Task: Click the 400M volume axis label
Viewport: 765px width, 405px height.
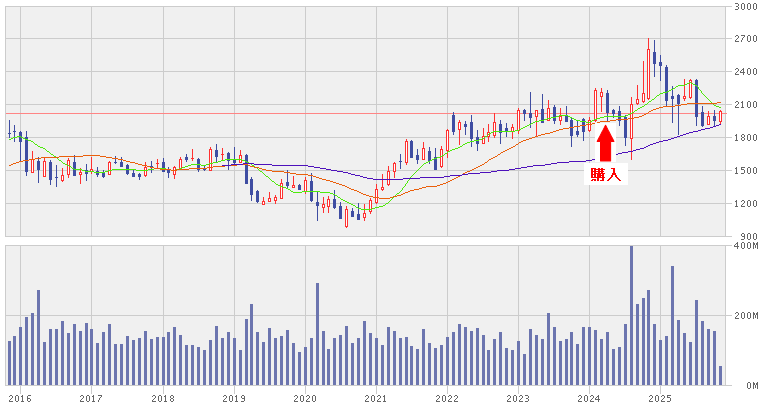Action: pyautogui.click(x=744, y=245)
